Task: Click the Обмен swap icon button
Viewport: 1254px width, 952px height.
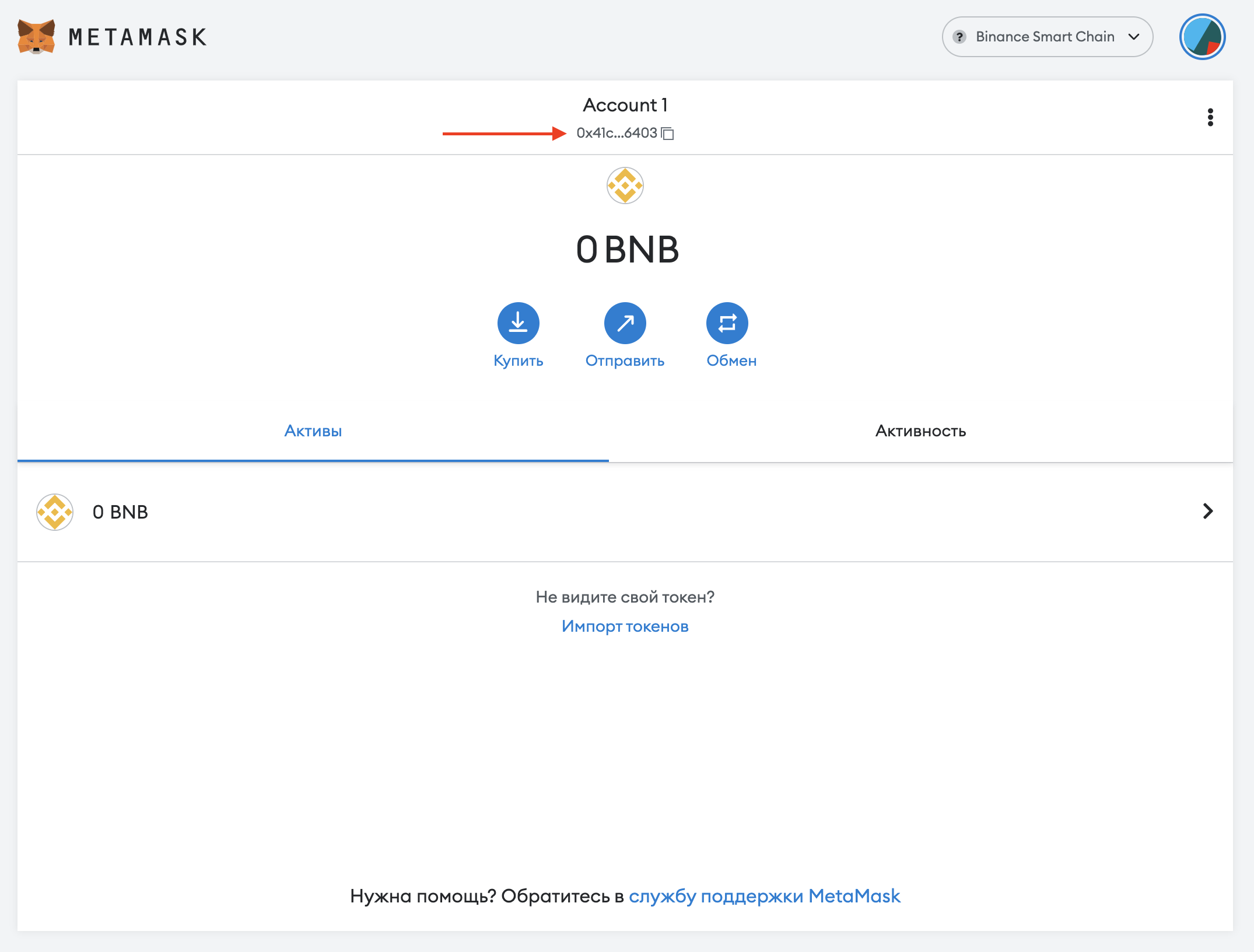Action: pyautogui.click(x=727, y=323)
